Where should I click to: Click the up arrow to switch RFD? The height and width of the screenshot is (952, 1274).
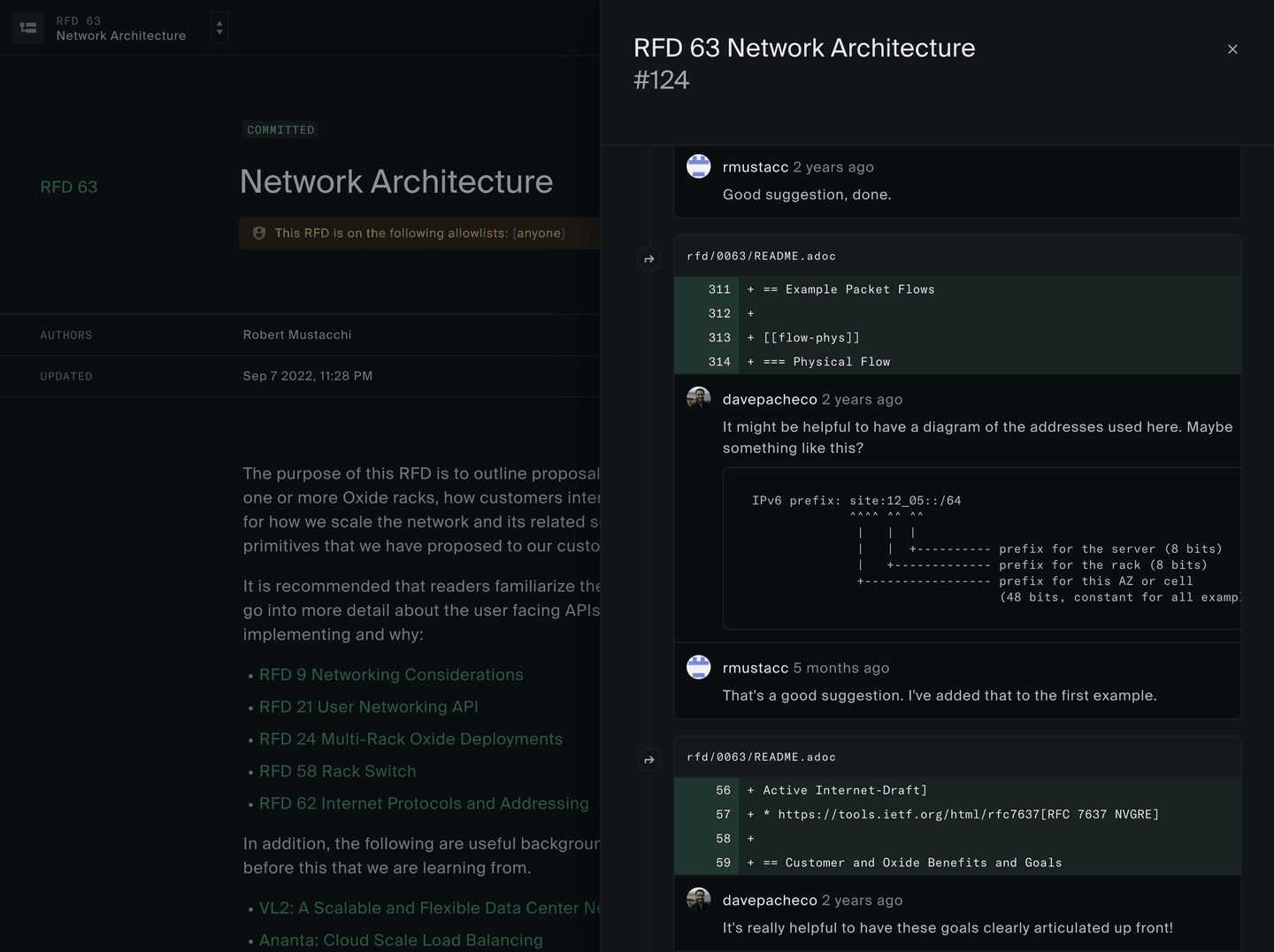[x=219, y=23]
